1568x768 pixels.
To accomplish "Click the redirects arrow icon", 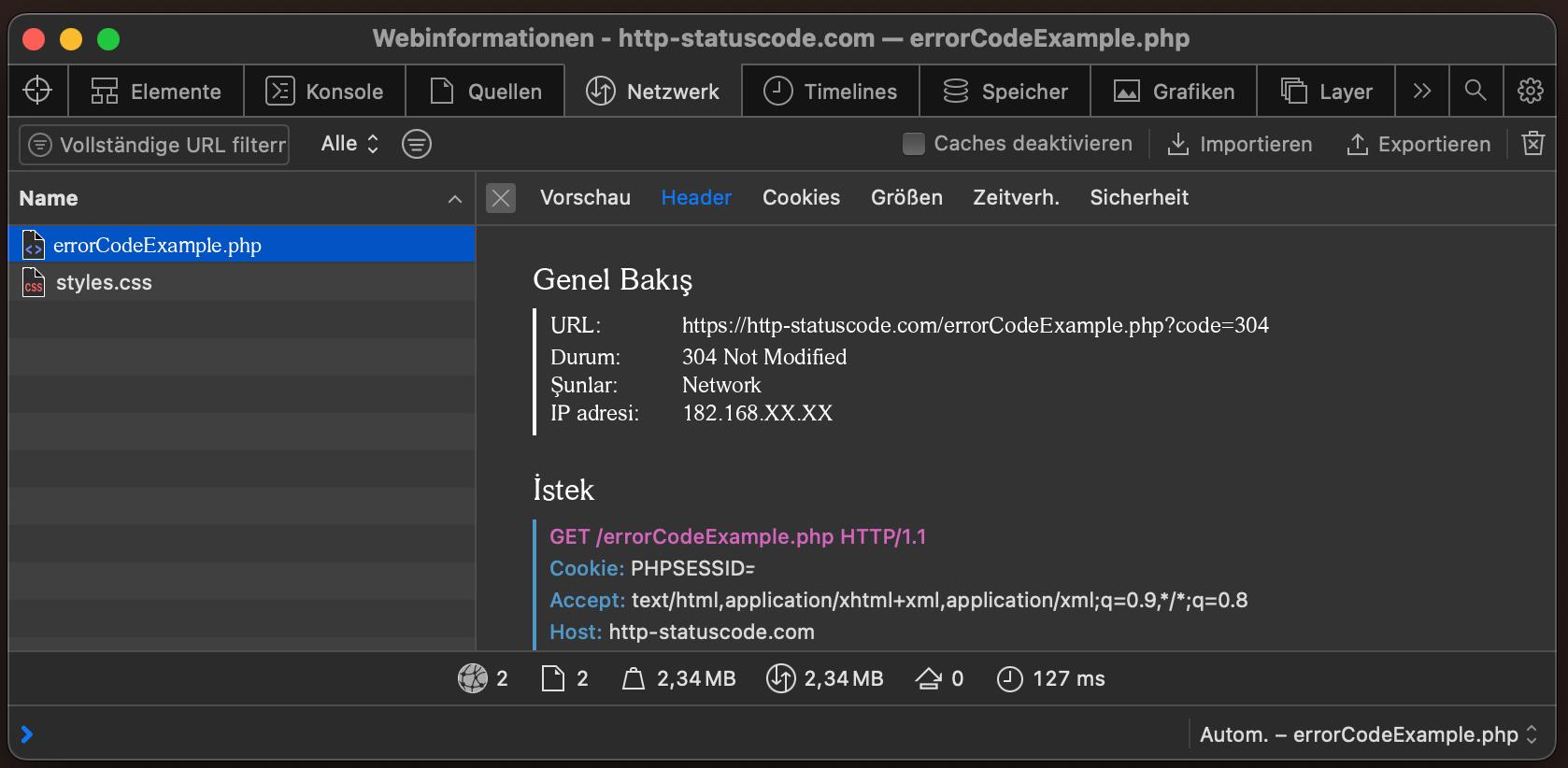I will [929, 678].
